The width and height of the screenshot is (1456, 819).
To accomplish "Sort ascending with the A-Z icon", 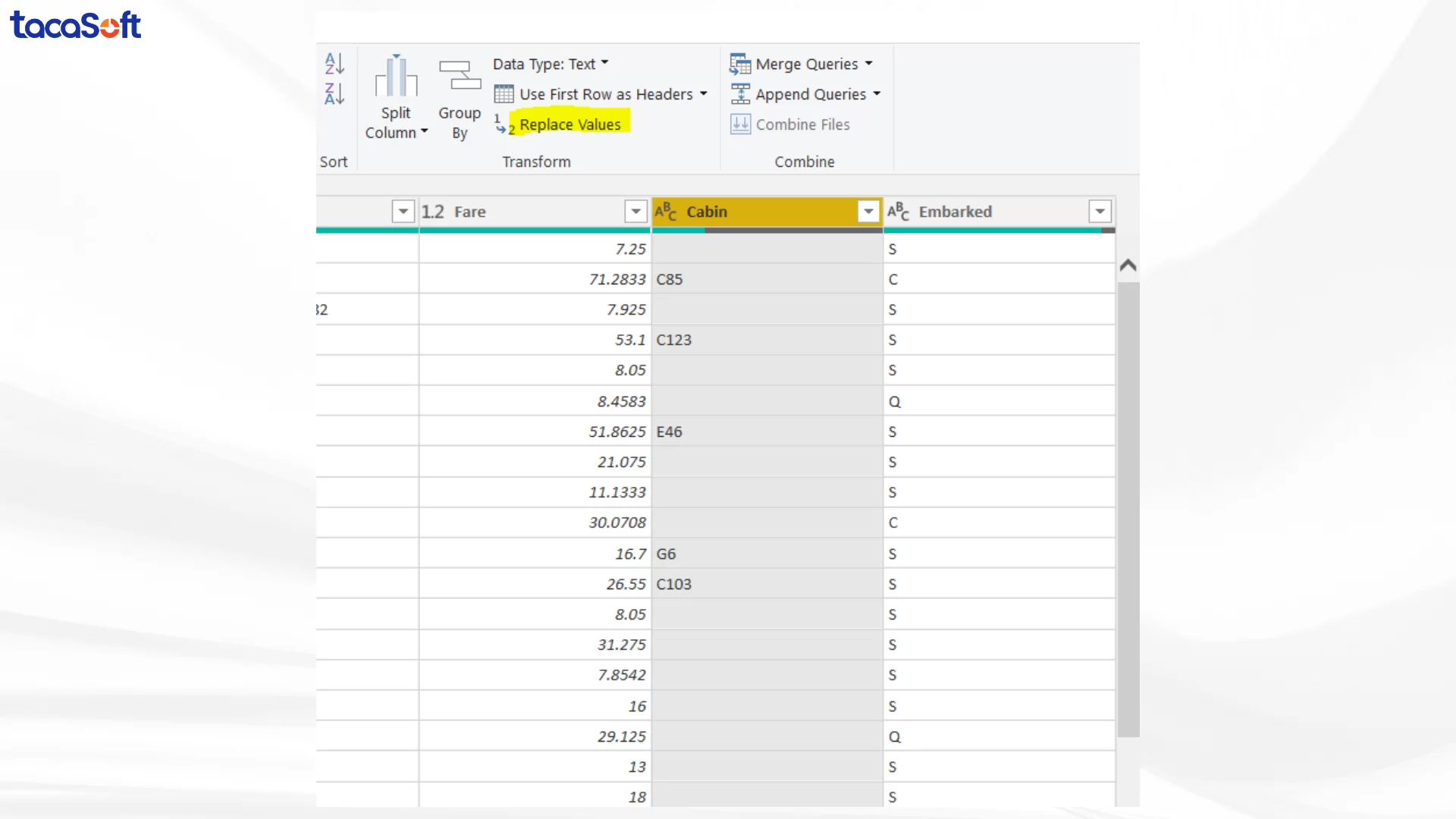I will (x=334, y=64).
